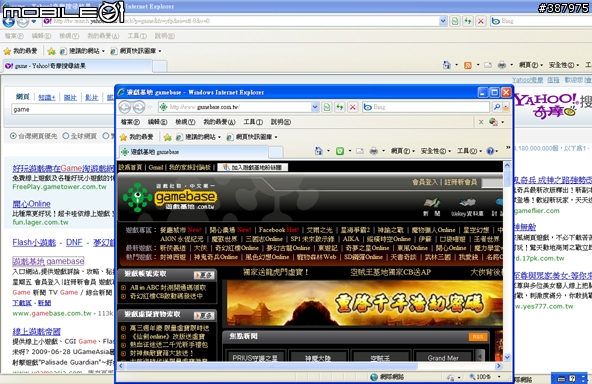Click the gamebase logo on the page
Viewport: 592px width, 384px height.
(169, 197)
